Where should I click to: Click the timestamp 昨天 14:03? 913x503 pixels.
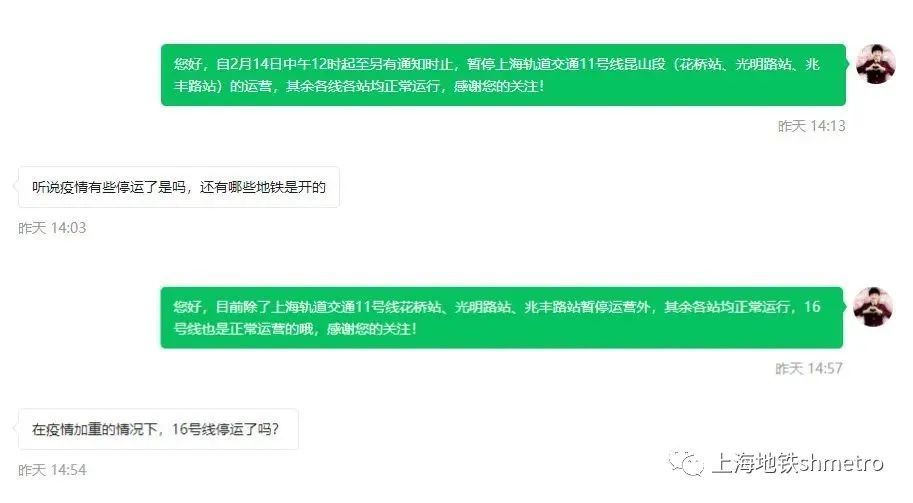[52, 228]
